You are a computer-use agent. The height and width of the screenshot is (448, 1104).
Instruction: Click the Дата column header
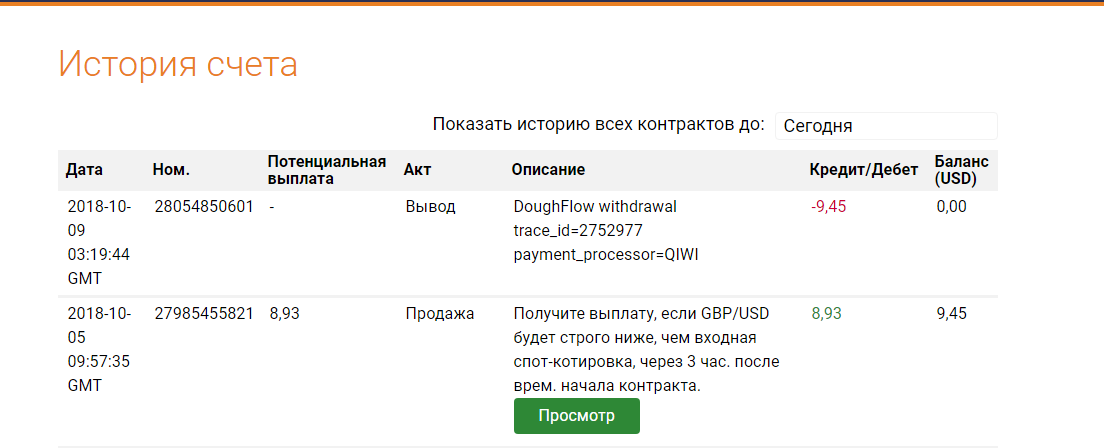84,170
